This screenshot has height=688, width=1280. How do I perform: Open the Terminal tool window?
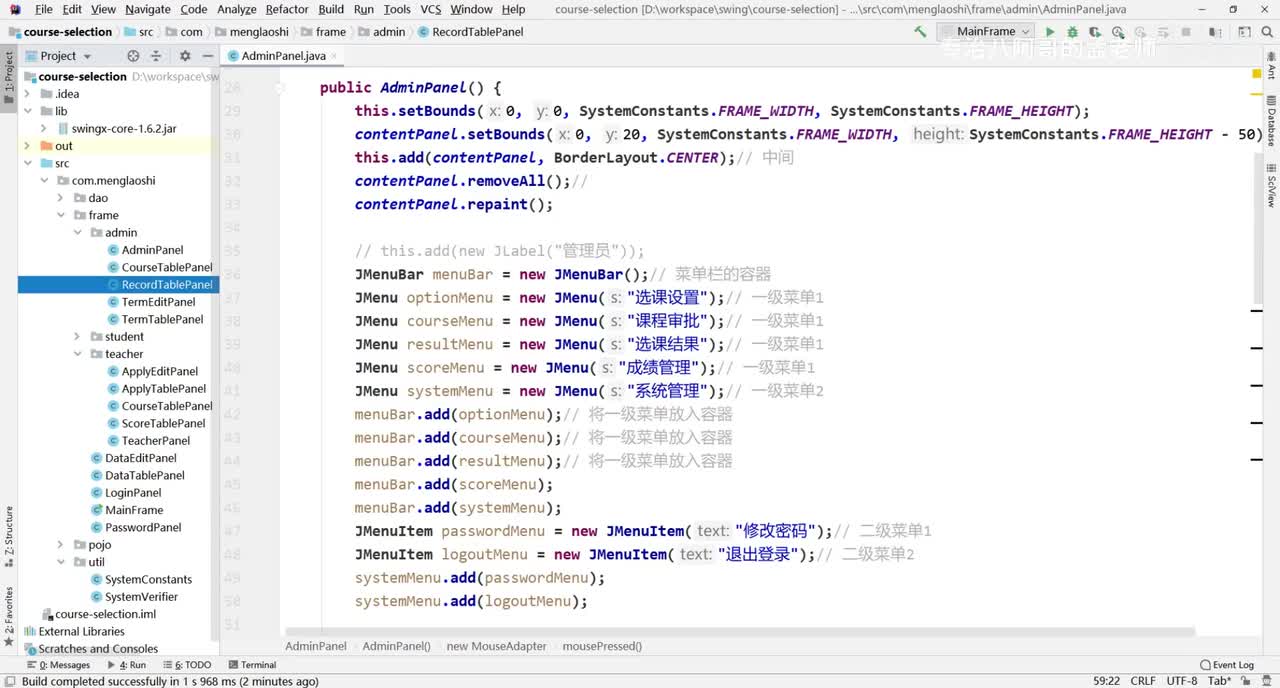(x=252, y=665)
